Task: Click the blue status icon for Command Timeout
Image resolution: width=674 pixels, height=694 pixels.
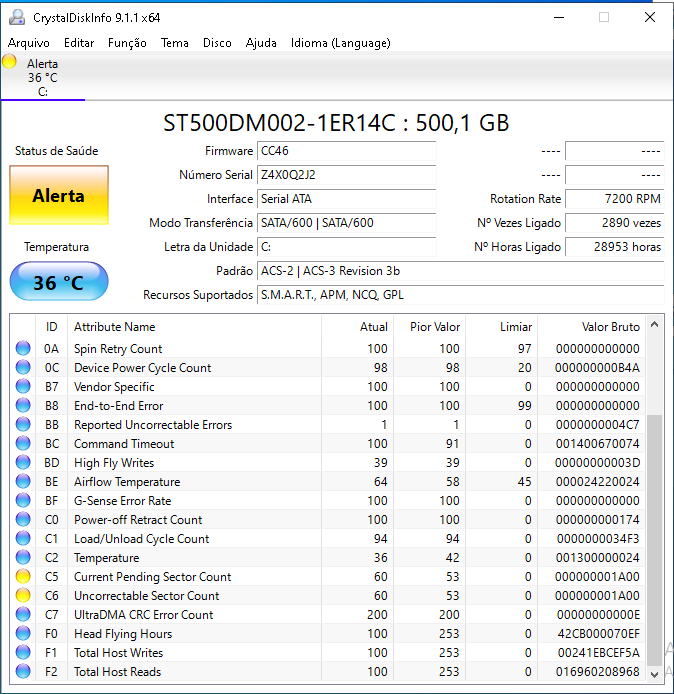Action: pyautogui.click(x=23, y=443)
